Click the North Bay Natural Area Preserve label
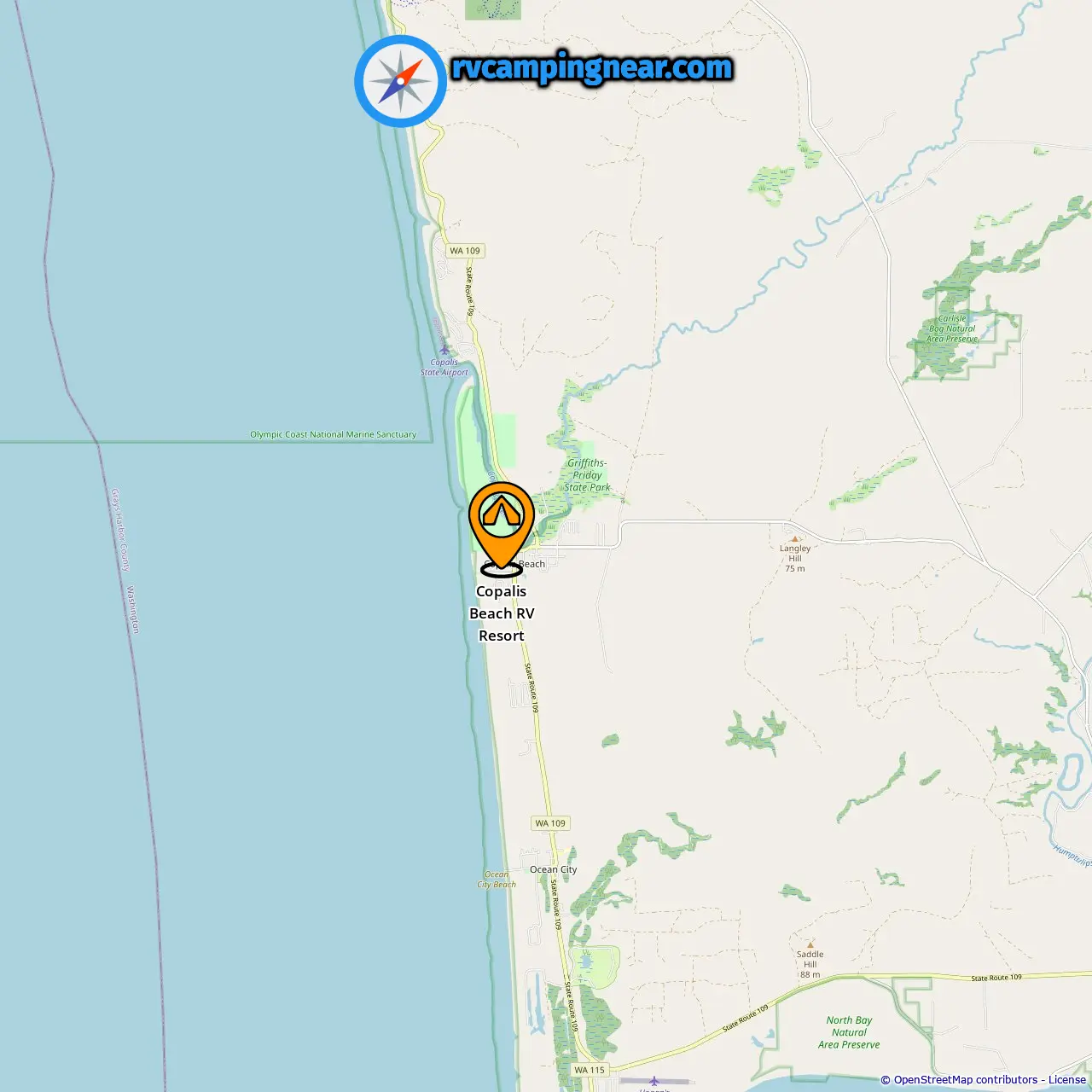 point(849,1032)
